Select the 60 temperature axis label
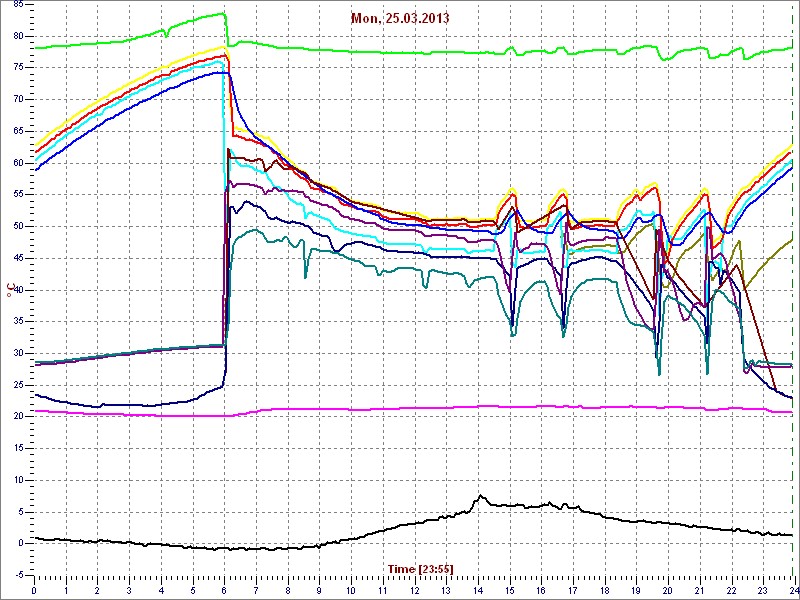 point(18,163)
